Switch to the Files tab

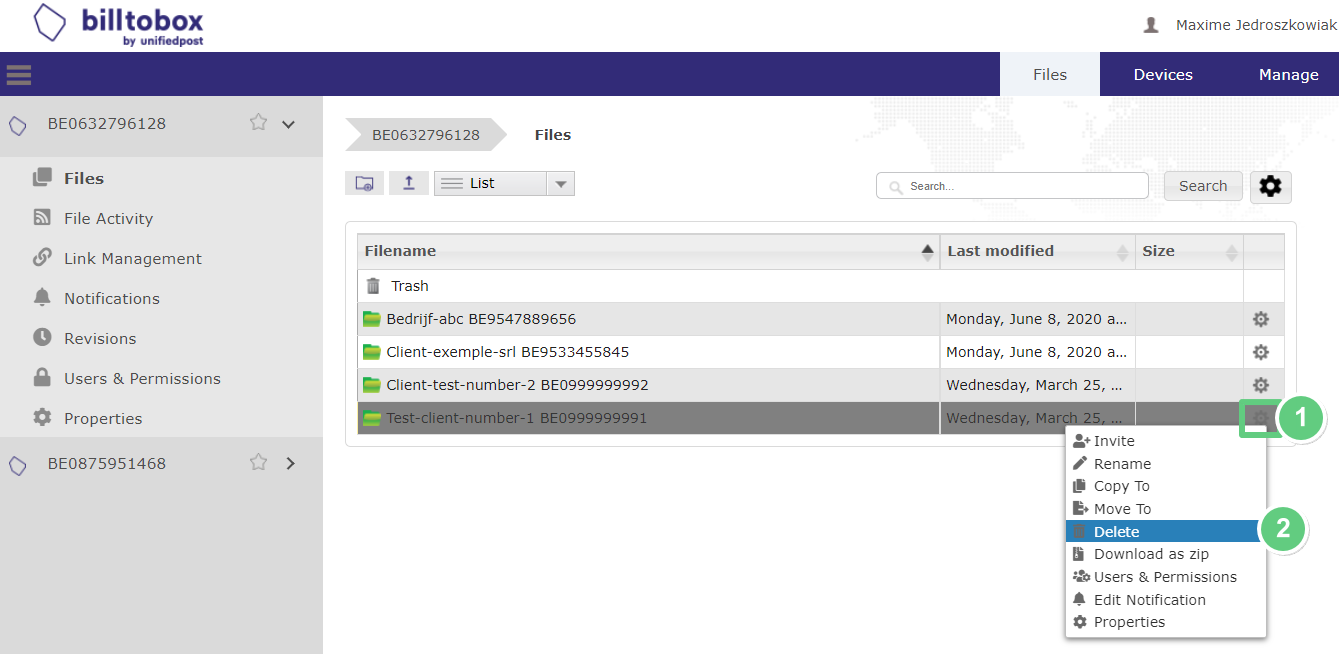[x=1050, y=74]
